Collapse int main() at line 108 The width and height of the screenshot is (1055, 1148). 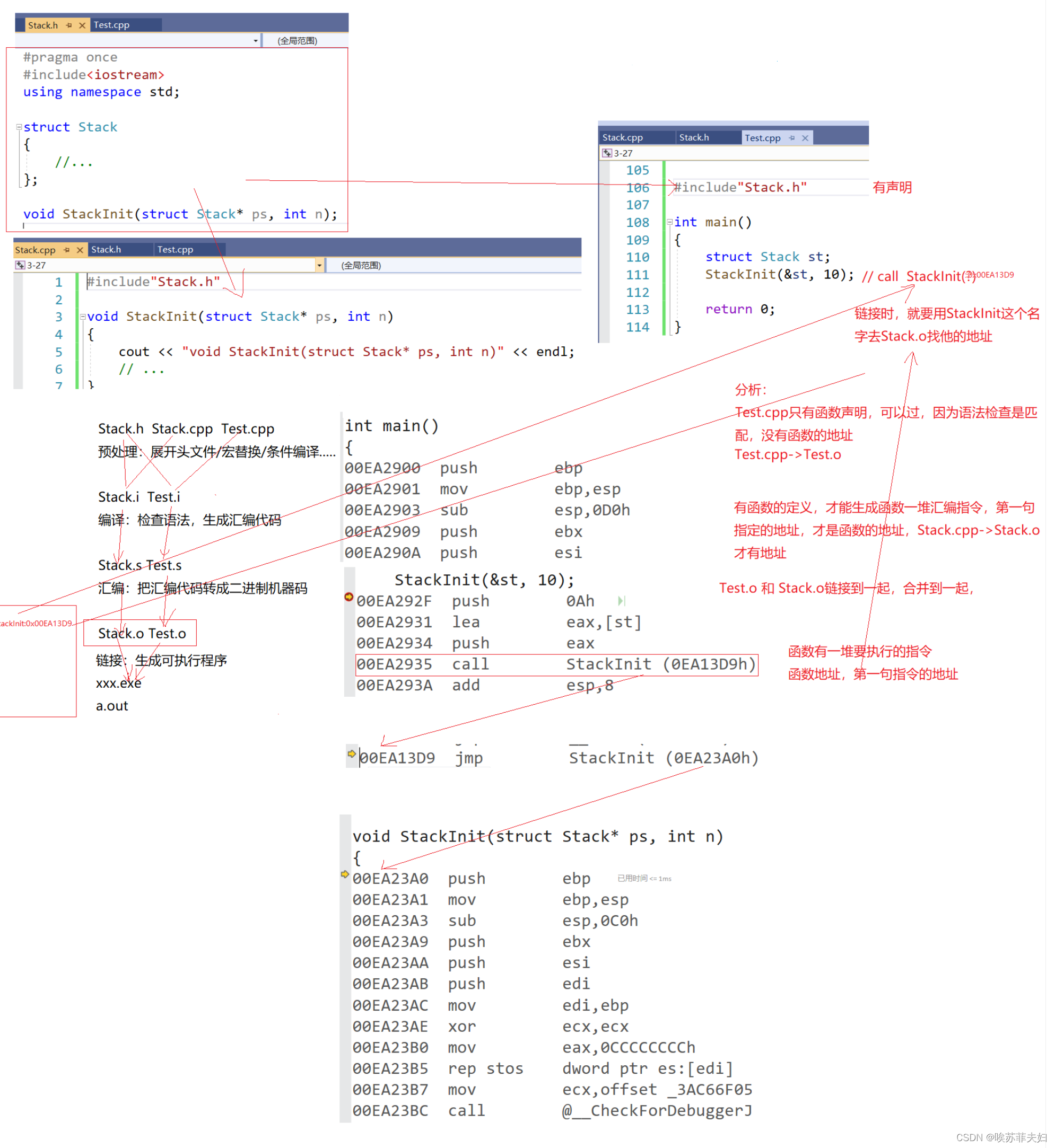[x=669, y=222]
